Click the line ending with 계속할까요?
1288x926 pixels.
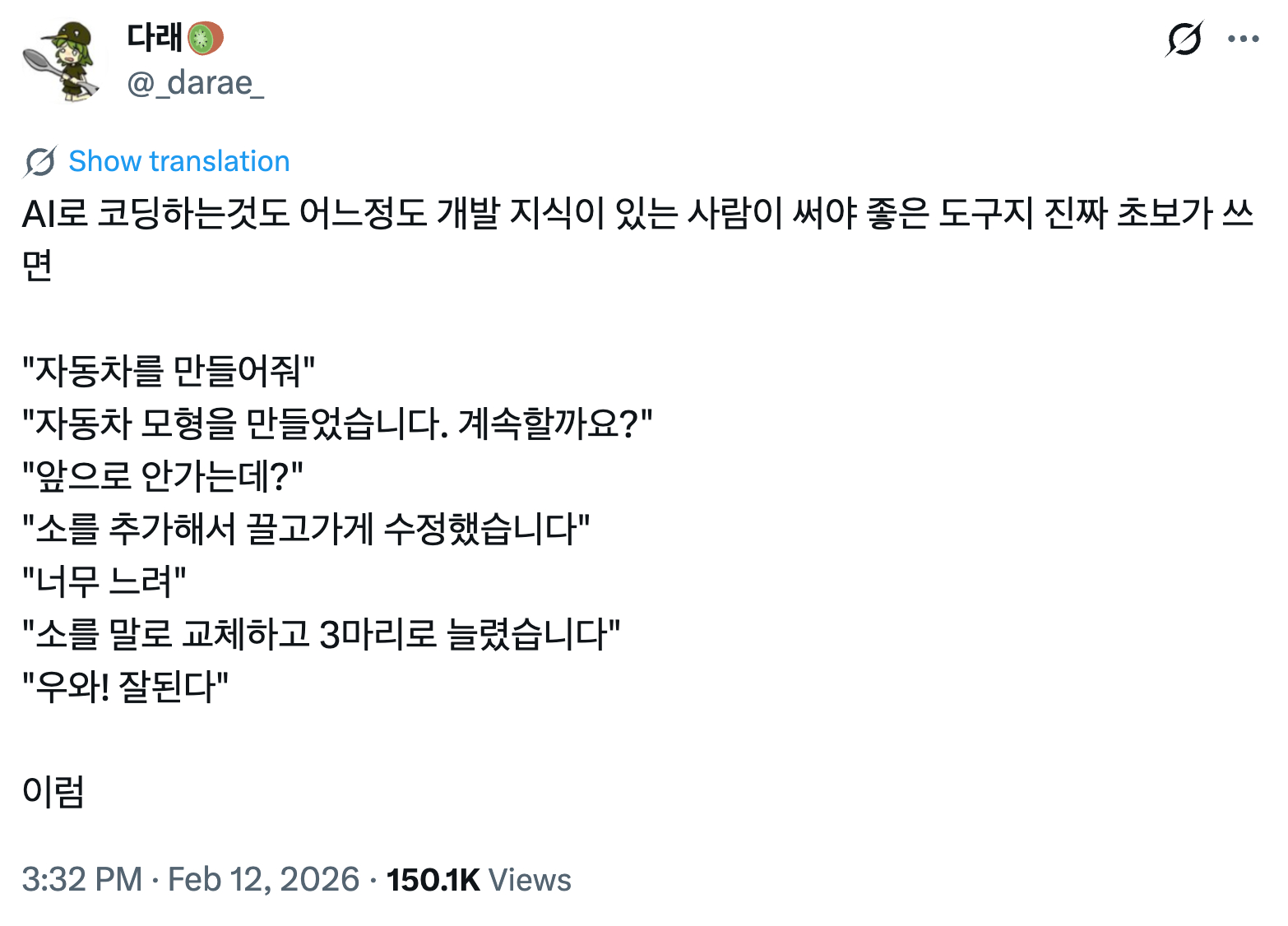point(337,424)
